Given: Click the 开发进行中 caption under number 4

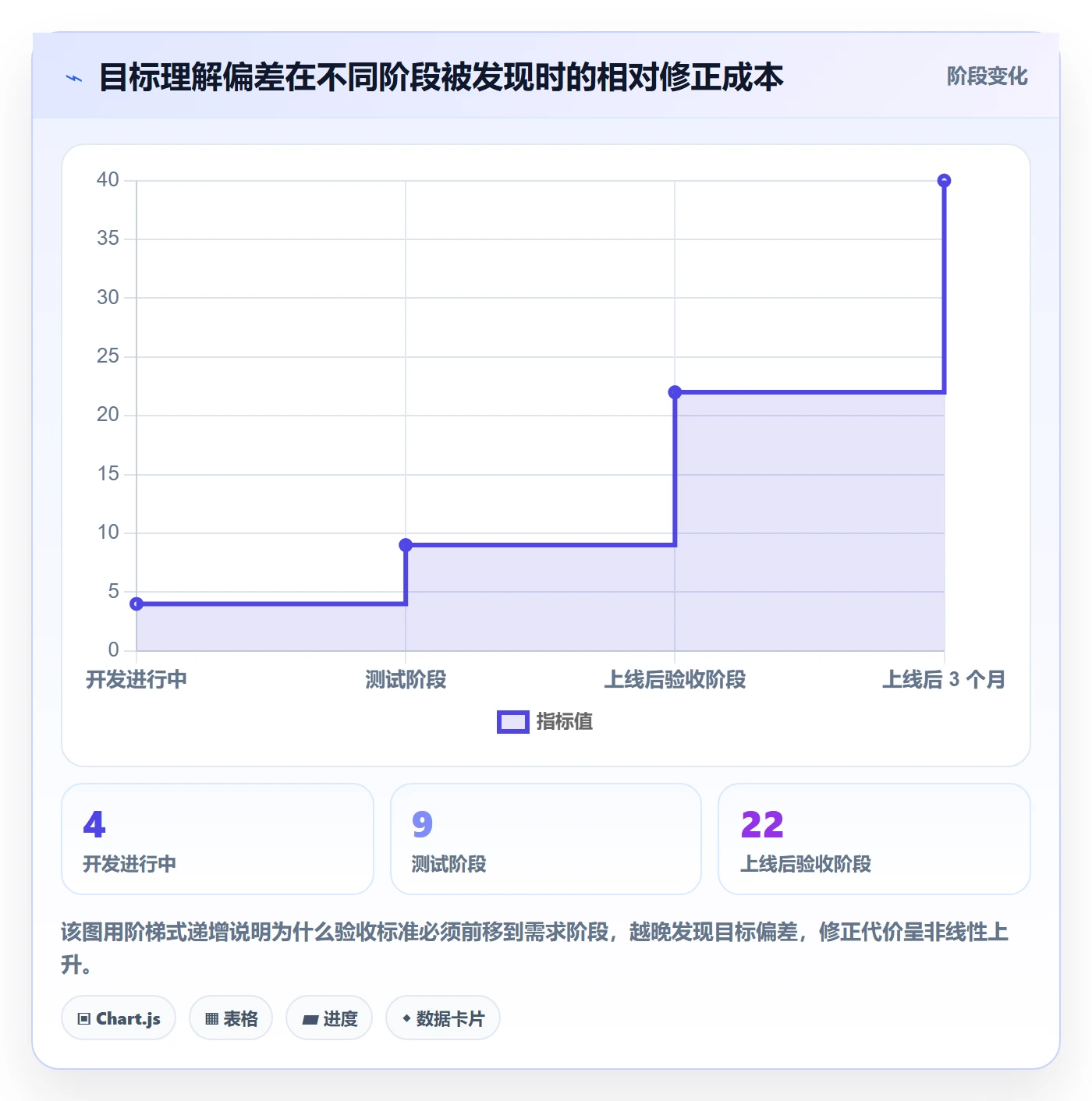Looking at the screenshot, I should click(129, 864).
